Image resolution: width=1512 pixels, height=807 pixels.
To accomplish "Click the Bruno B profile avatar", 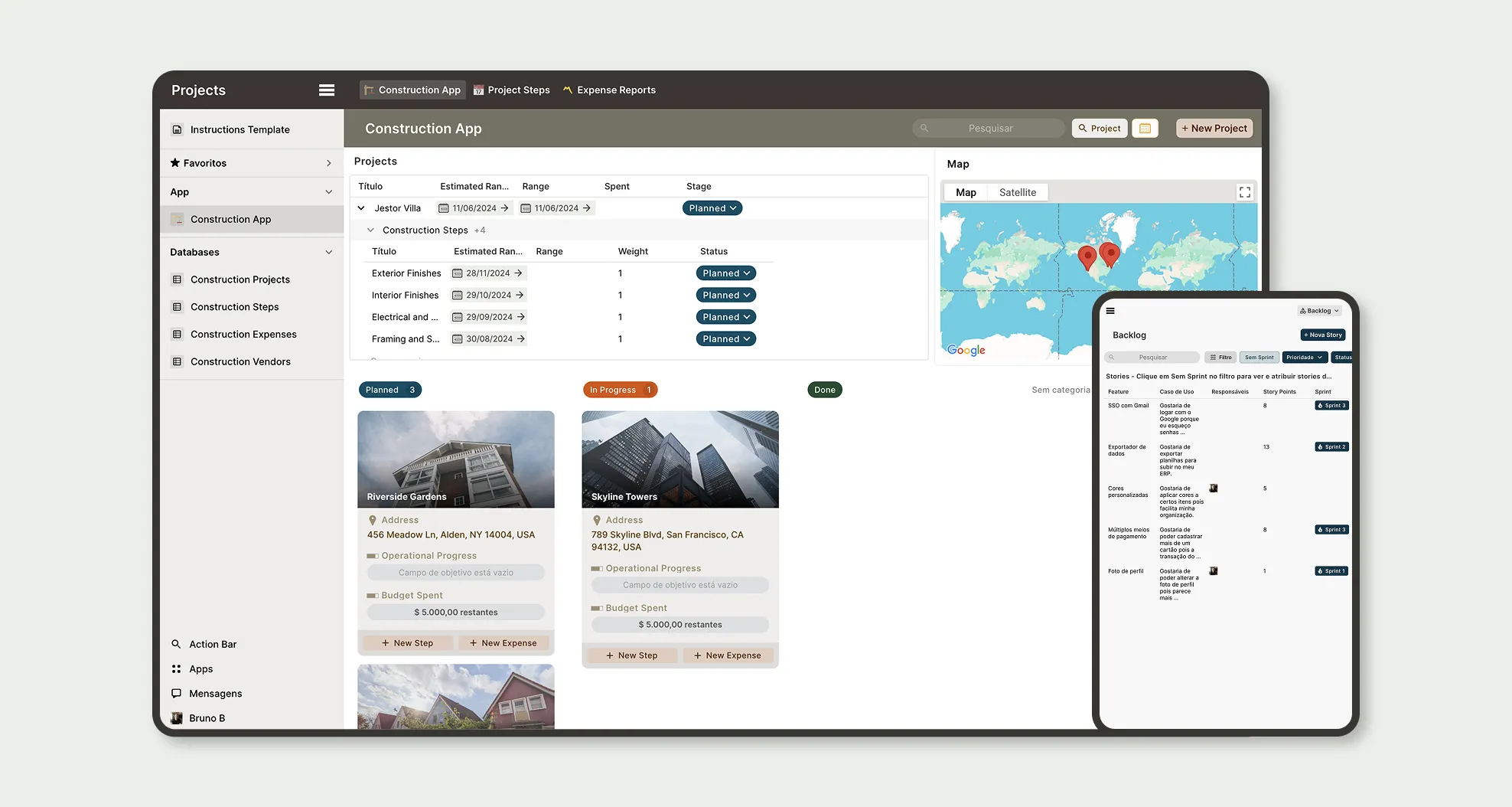I will point(177,717).
